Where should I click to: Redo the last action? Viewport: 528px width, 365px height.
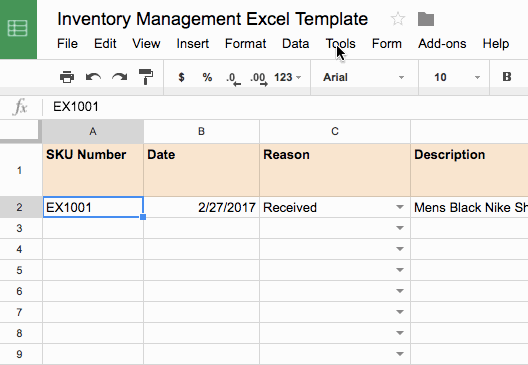point(120,77)
